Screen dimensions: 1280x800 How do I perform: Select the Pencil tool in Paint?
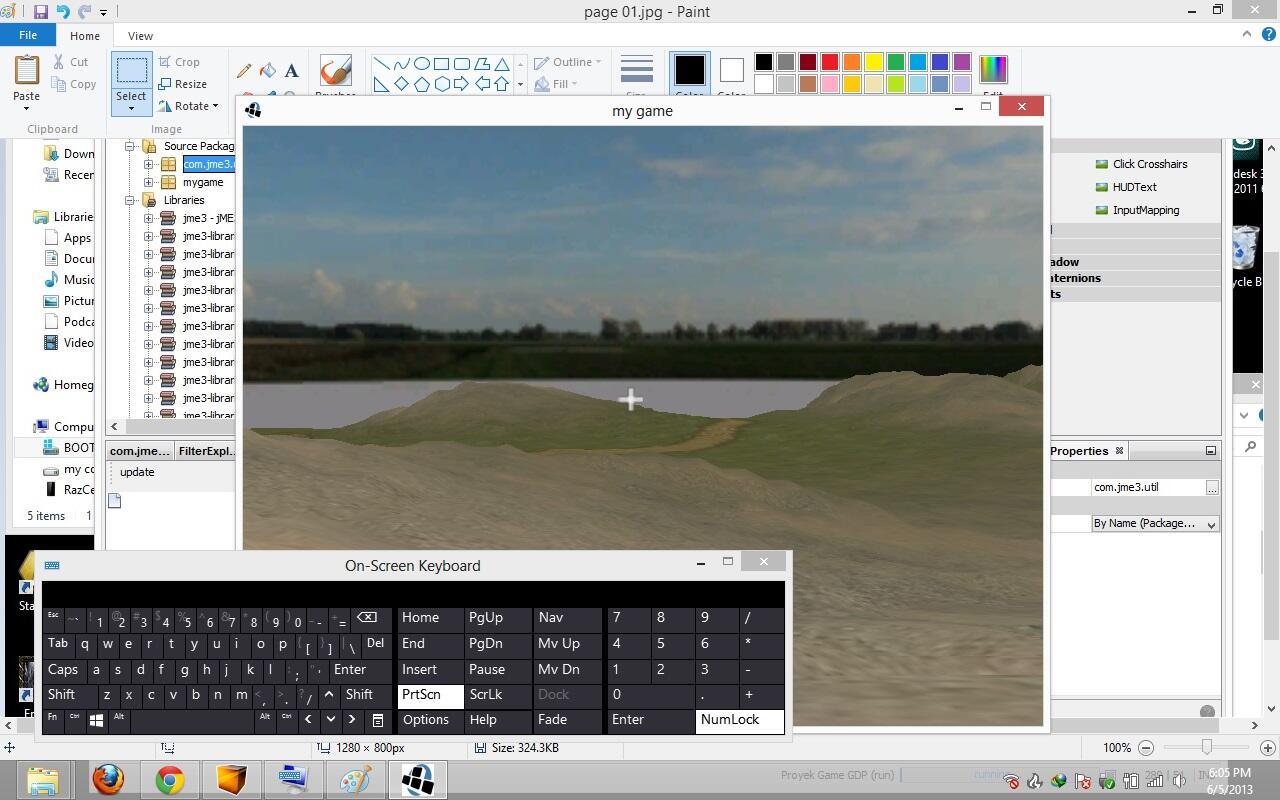coord(244,71)
